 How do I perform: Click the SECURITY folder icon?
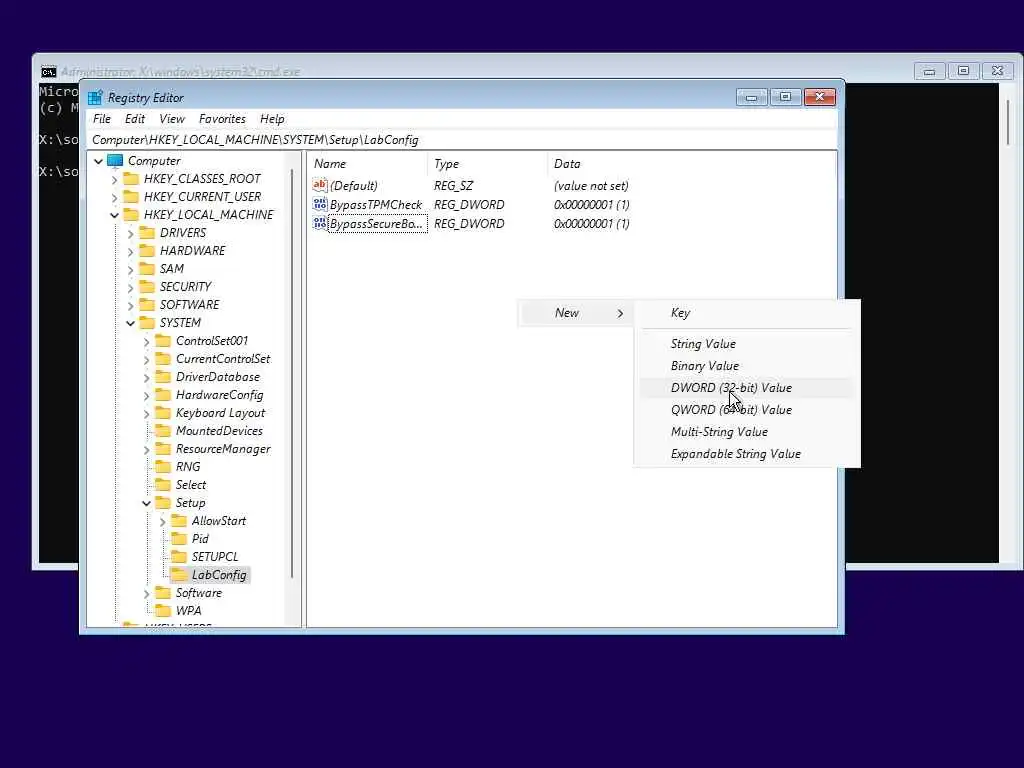click(x=148, y=287)
